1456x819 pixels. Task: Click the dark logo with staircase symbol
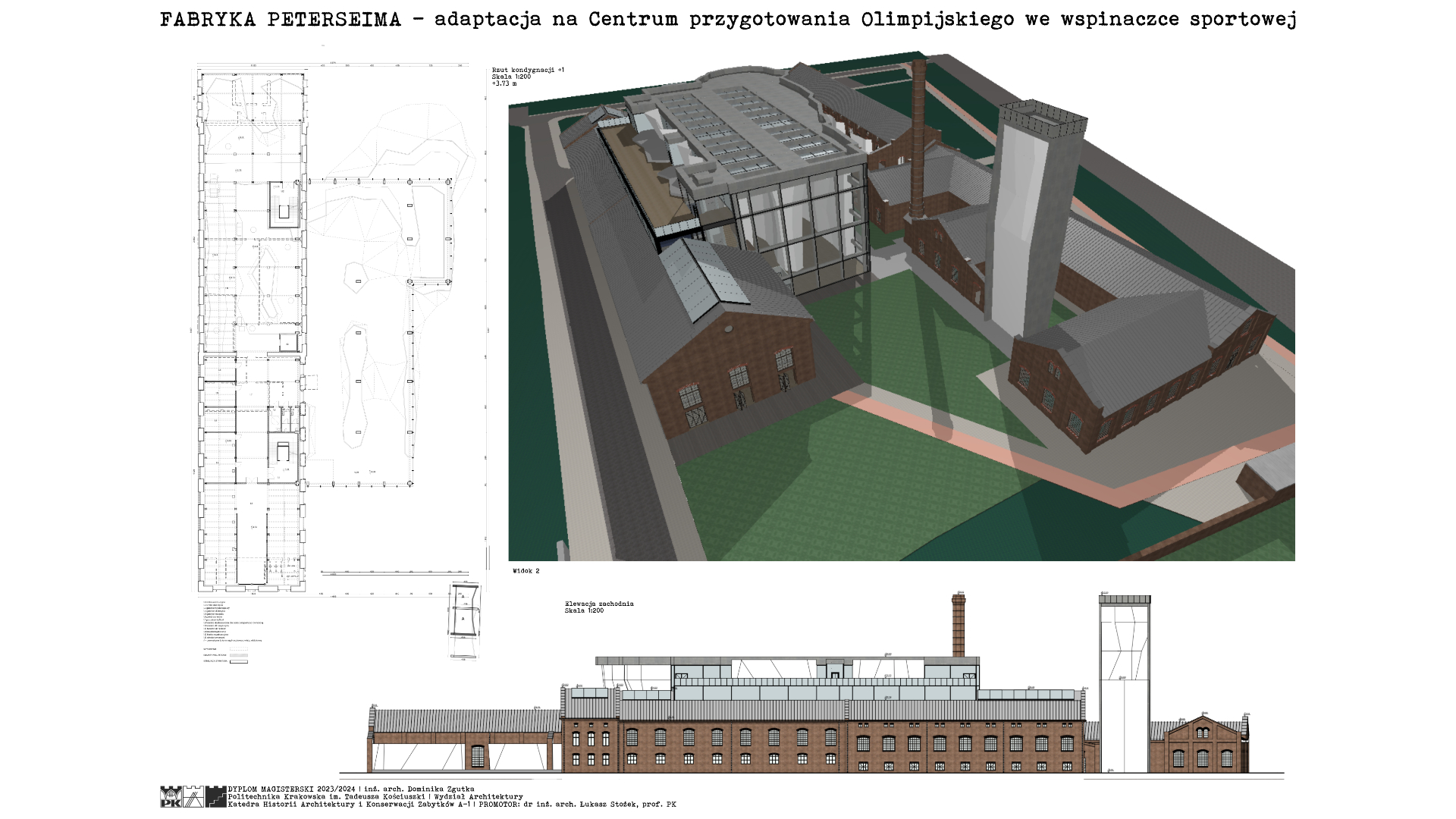pyautogui.click(x=215, y=797)
